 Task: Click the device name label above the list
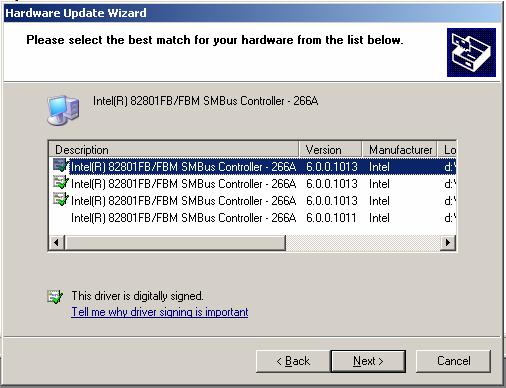click(x=205, y=101)
